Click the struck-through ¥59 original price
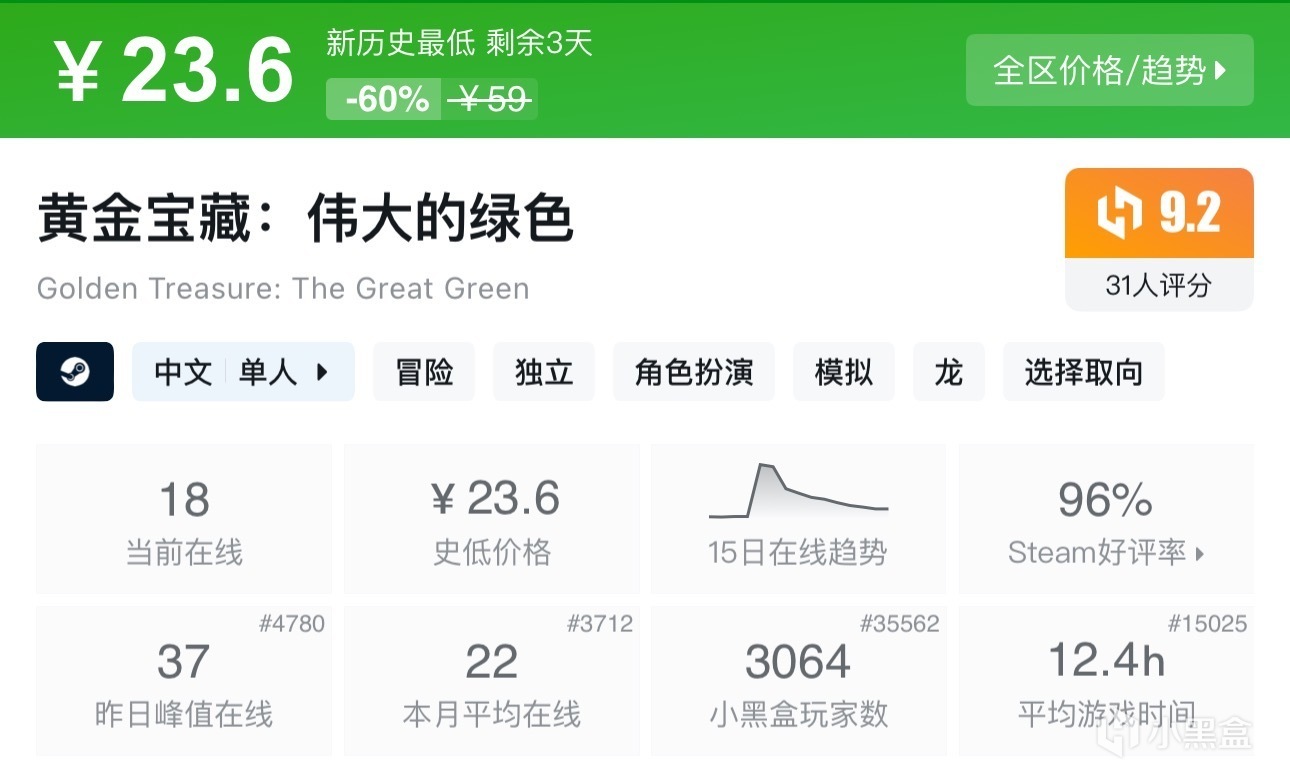 [489, 99]
